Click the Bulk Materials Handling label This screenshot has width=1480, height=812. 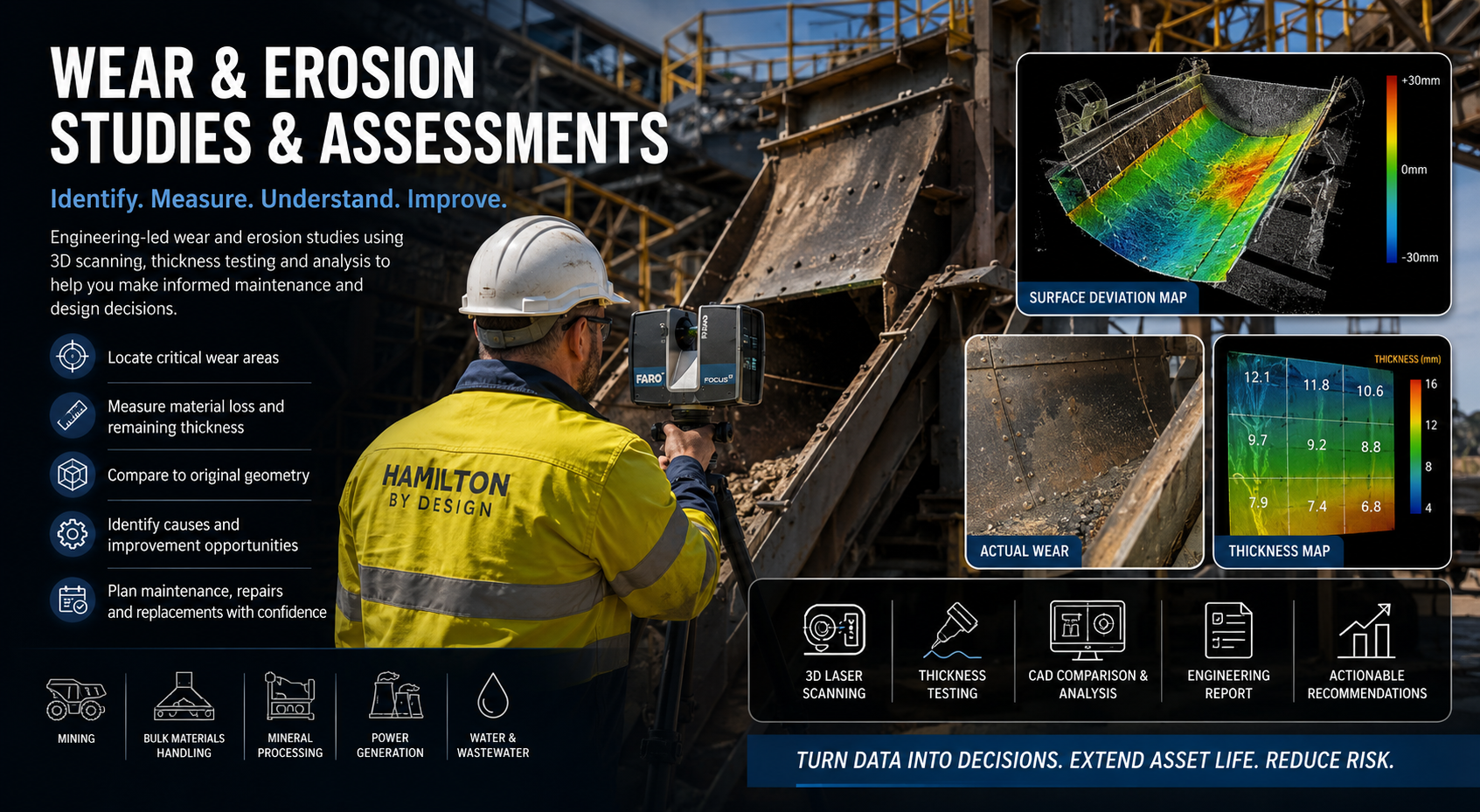[x=184, y=746]
